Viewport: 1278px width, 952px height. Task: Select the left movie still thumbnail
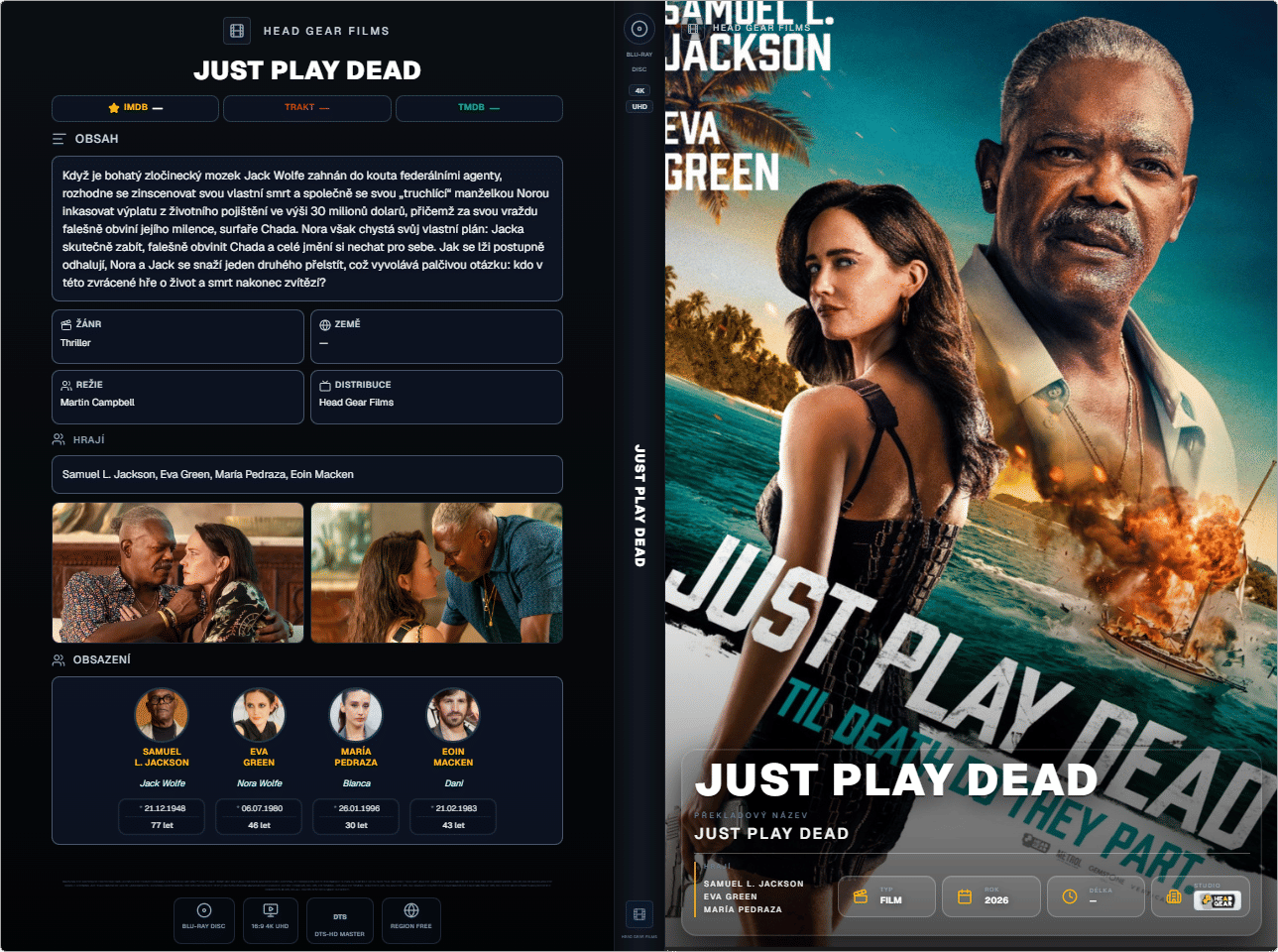click(x=178, y=572)
